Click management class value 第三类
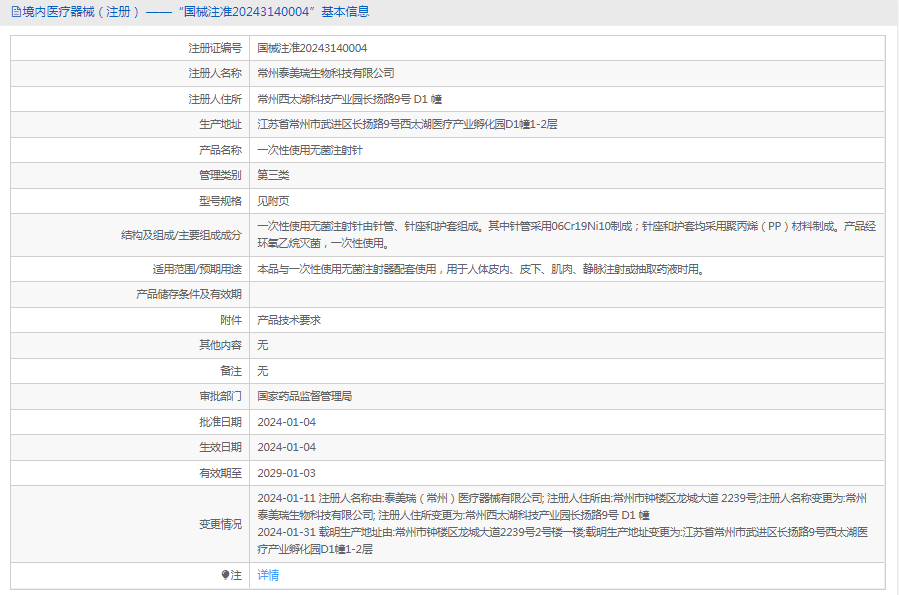This screenshot has height=595, width=899. coord(273,175)
